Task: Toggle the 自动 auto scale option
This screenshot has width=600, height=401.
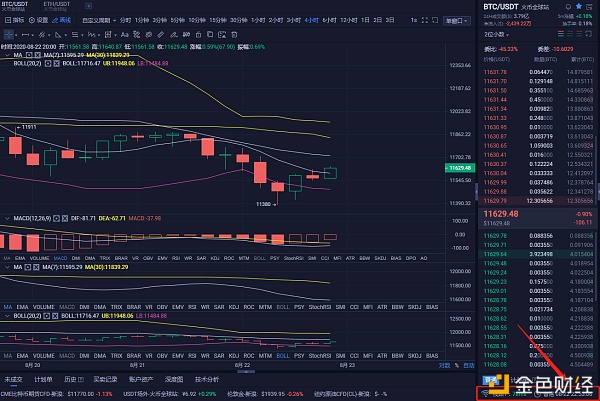Action: coord(469,365)
